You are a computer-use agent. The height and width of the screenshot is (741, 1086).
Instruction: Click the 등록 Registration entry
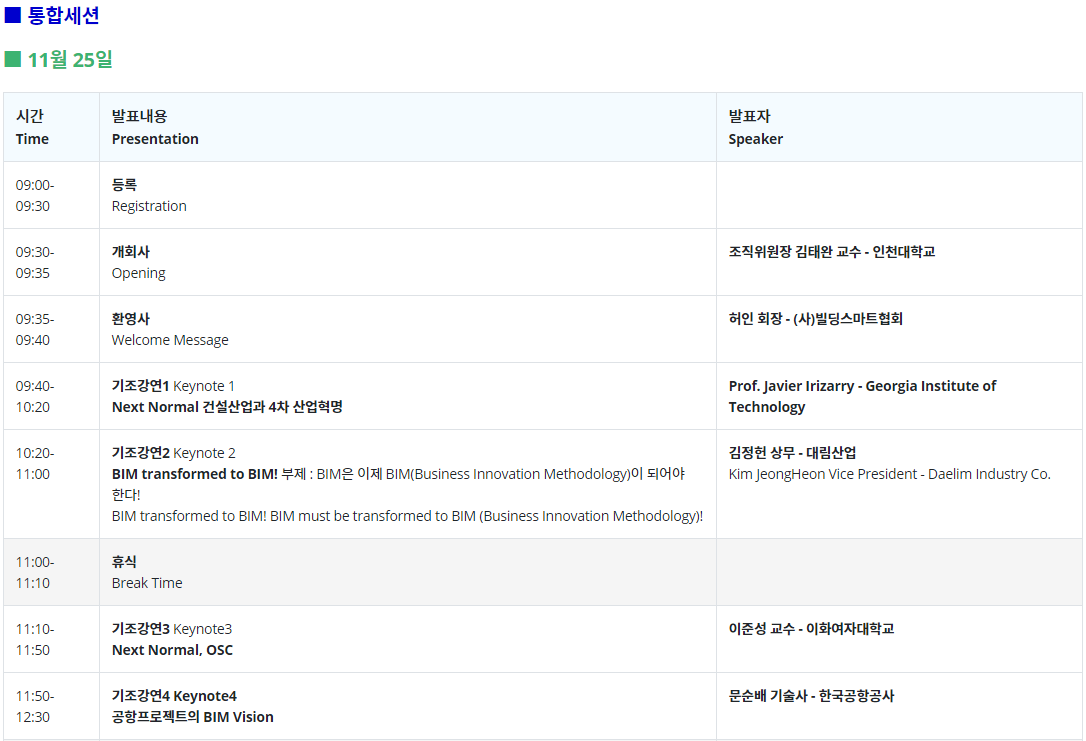click(x=149, y=195)
